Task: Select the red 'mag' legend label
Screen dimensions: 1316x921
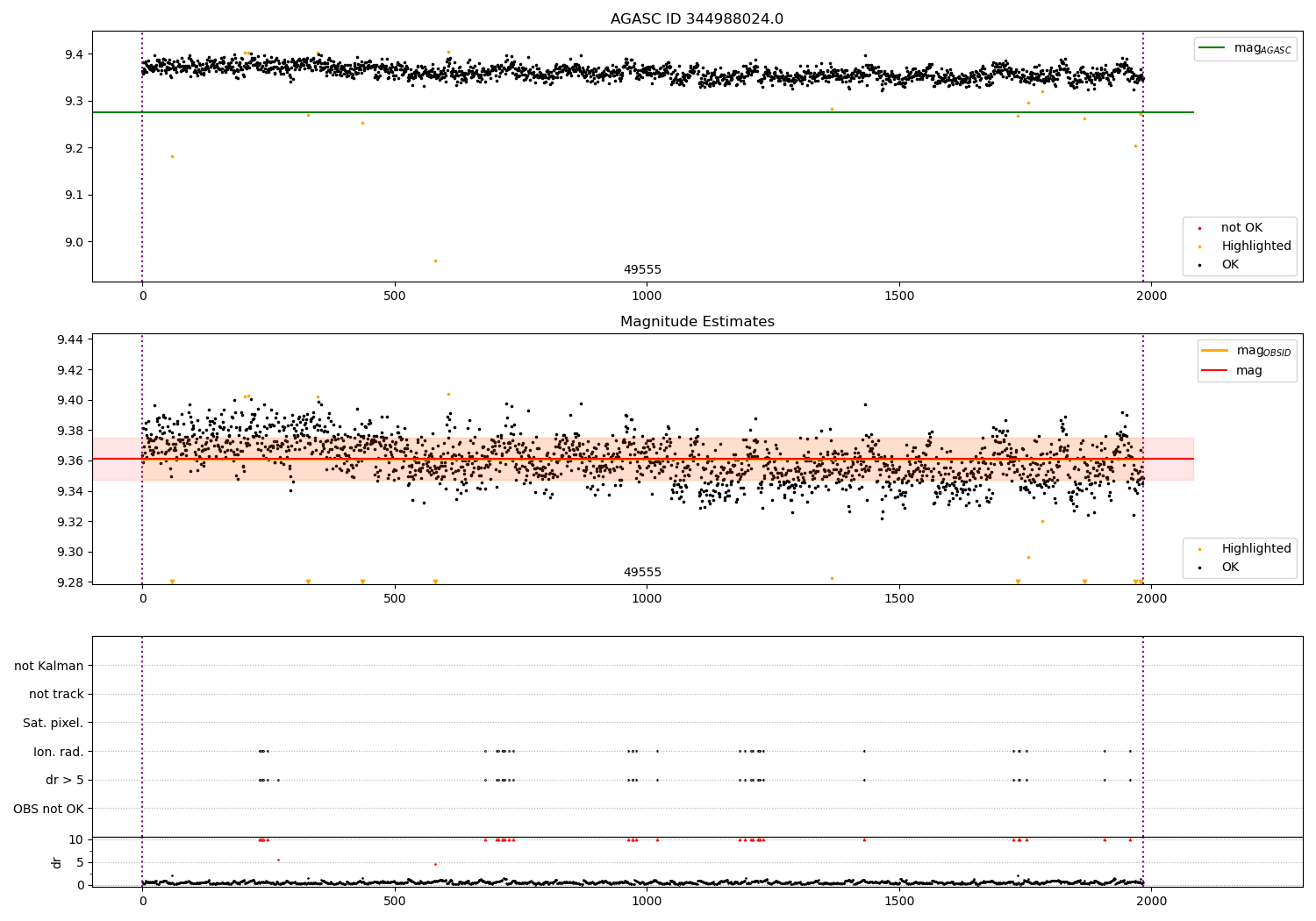Action: click(x=1249, y=371)
